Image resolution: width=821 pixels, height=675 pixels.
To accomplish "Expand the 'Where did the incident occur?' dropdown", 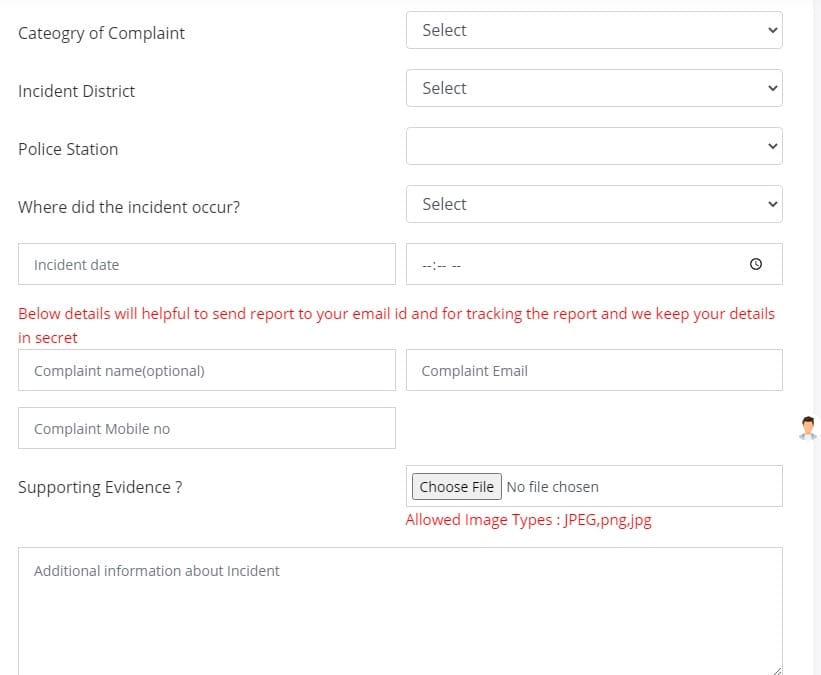I will point(594,204).
